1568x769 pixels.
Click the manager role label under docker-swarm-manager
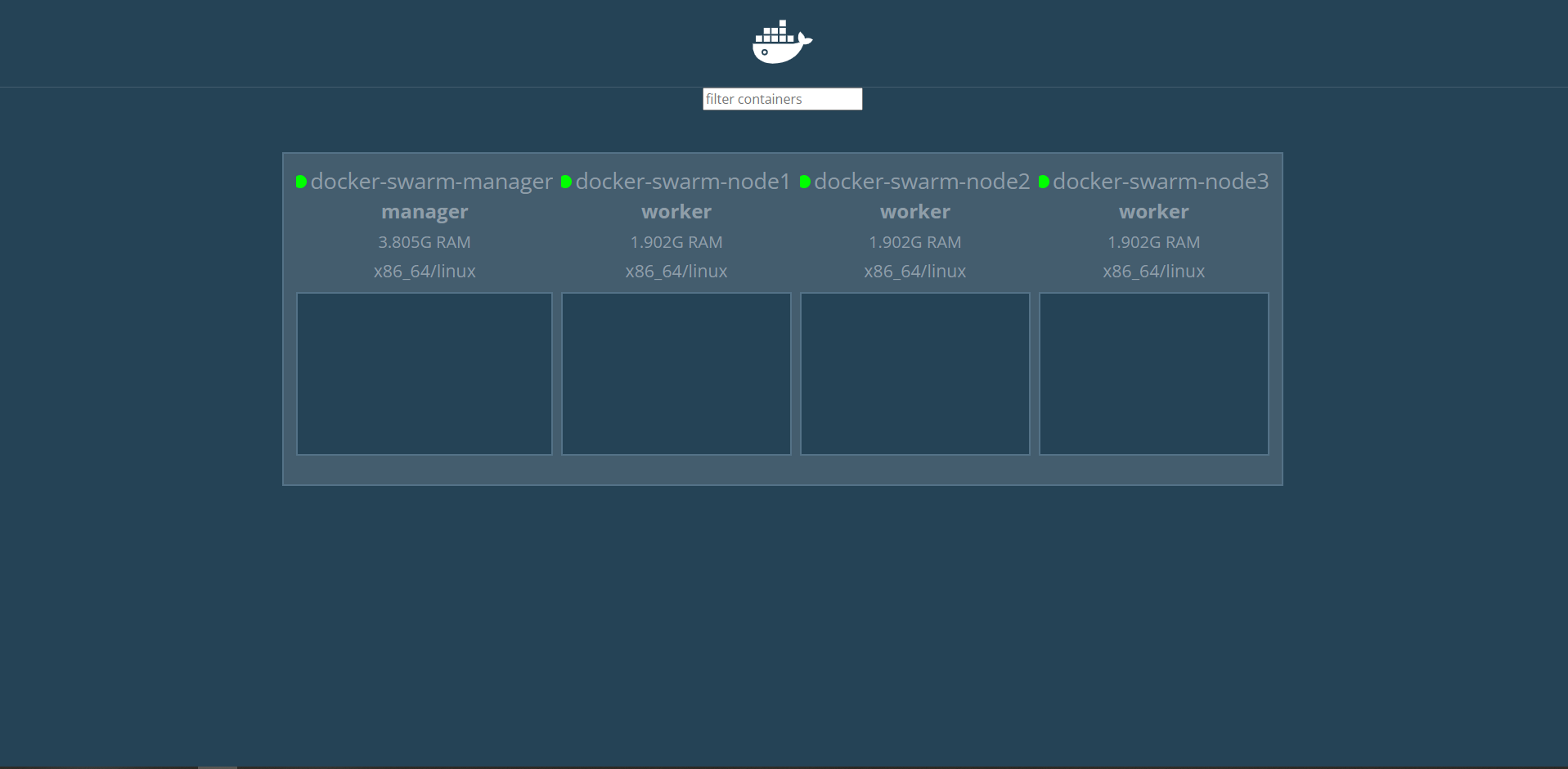[424, 211]
